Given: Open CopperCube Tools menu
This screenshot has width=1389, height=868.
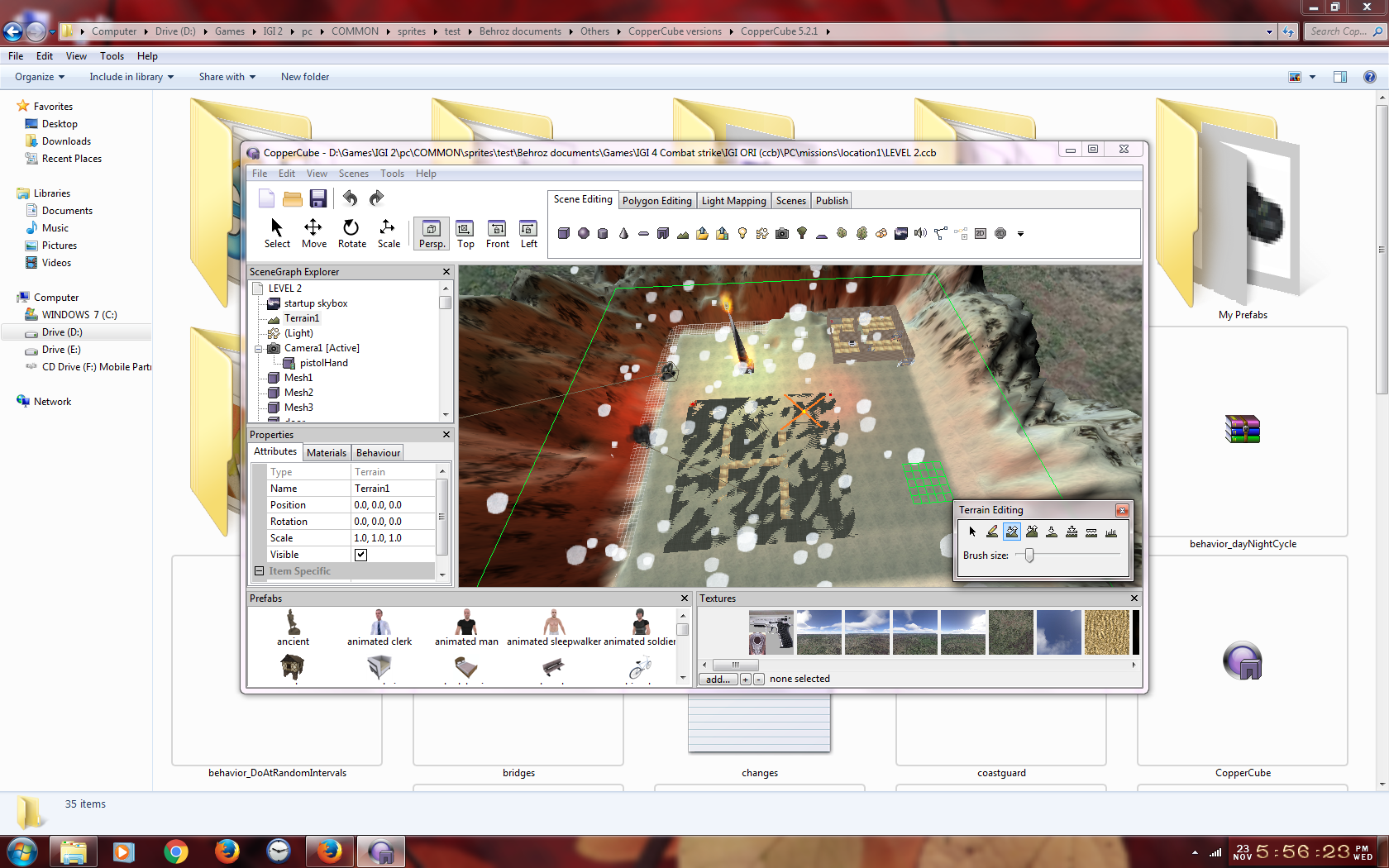Looking at the screenshot, I should [x=392, y=174].
